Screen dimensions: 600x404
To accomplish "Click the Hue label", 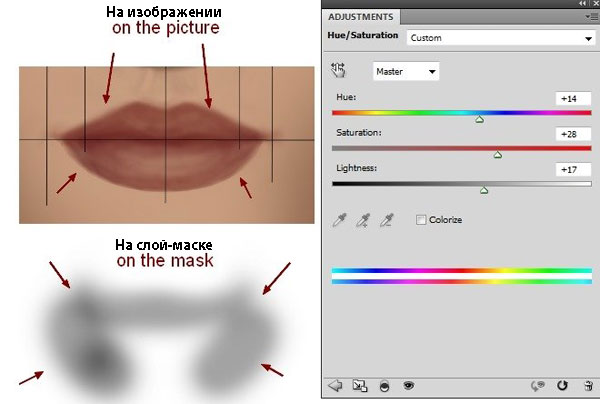I will (346, 97).
